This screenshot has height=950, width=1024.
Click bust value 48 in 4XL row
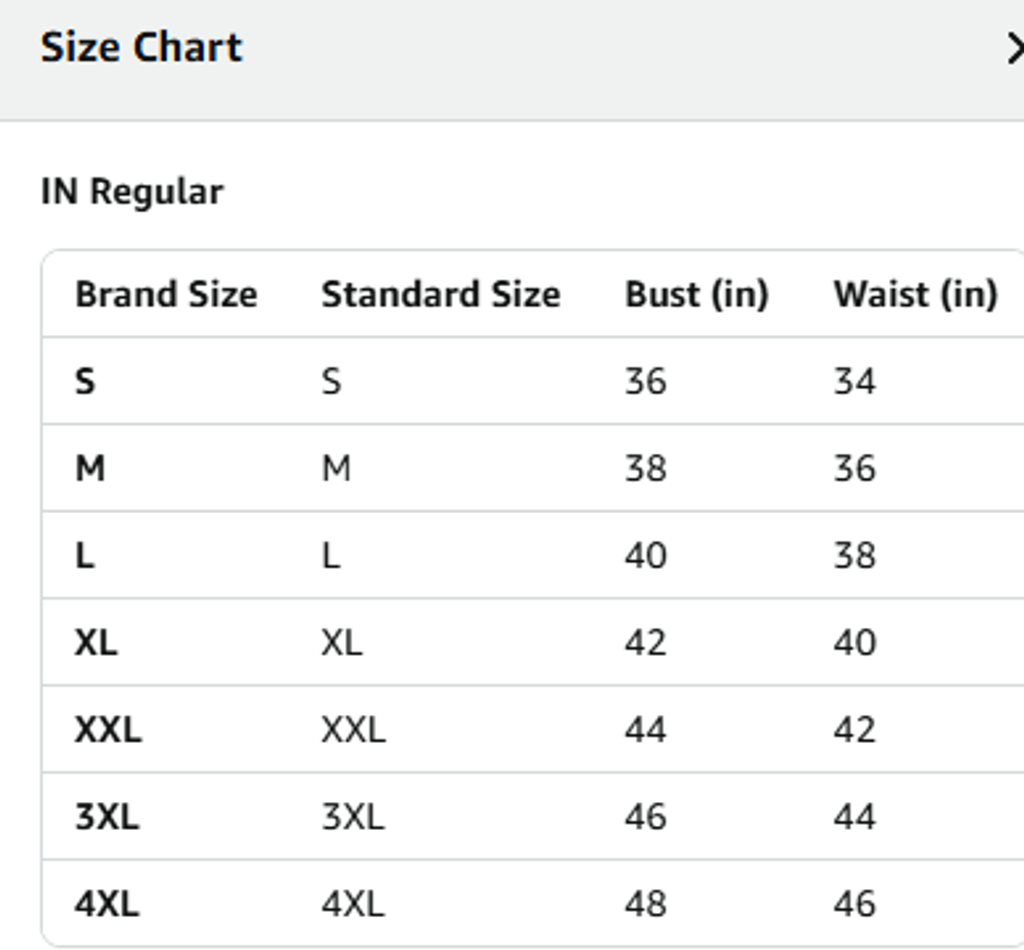pyautogui.click(x=645, y=904)
